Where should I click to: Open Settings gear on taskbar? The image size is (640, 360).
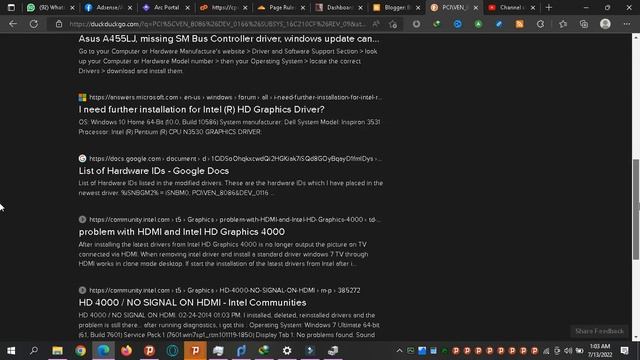tap(287, 351)
